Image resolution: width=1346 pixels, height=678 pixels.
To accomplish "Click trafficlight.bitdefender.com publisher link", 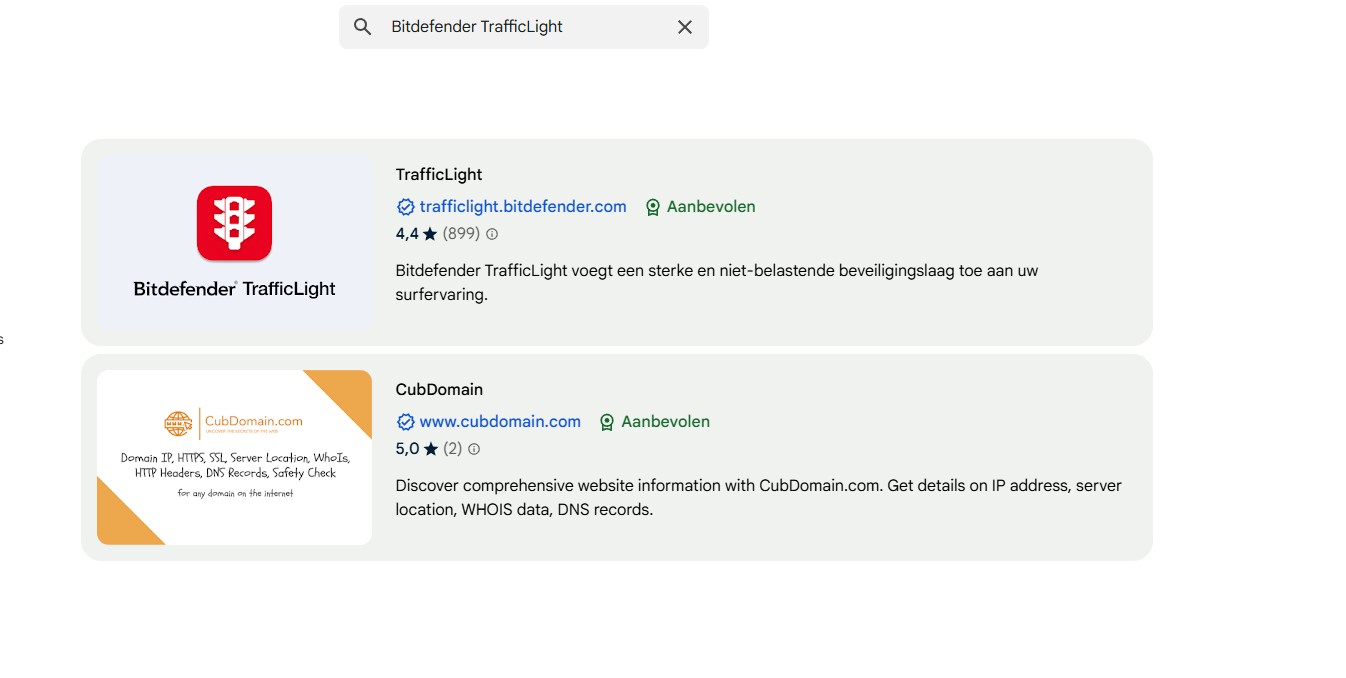I will [x=523, y=207].
